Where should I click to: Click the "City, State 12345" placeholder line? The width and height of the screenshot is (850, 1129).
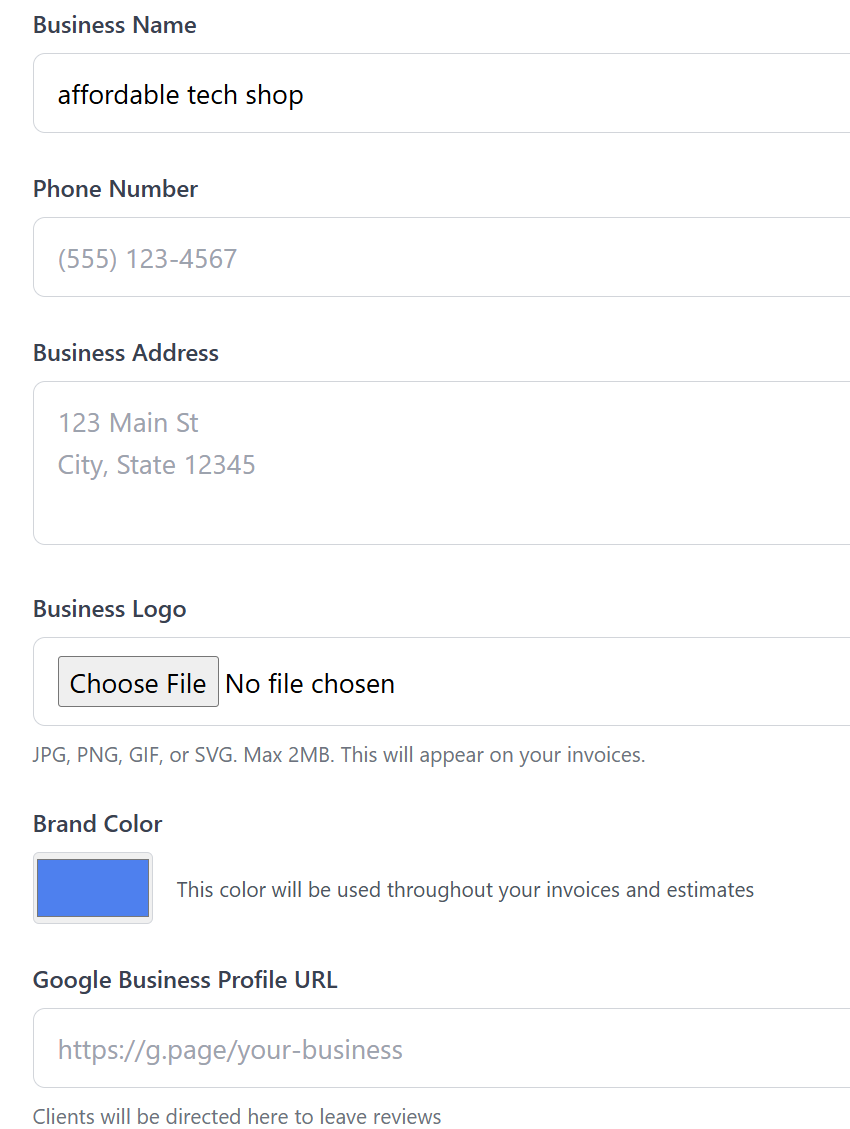click(157, 465)
